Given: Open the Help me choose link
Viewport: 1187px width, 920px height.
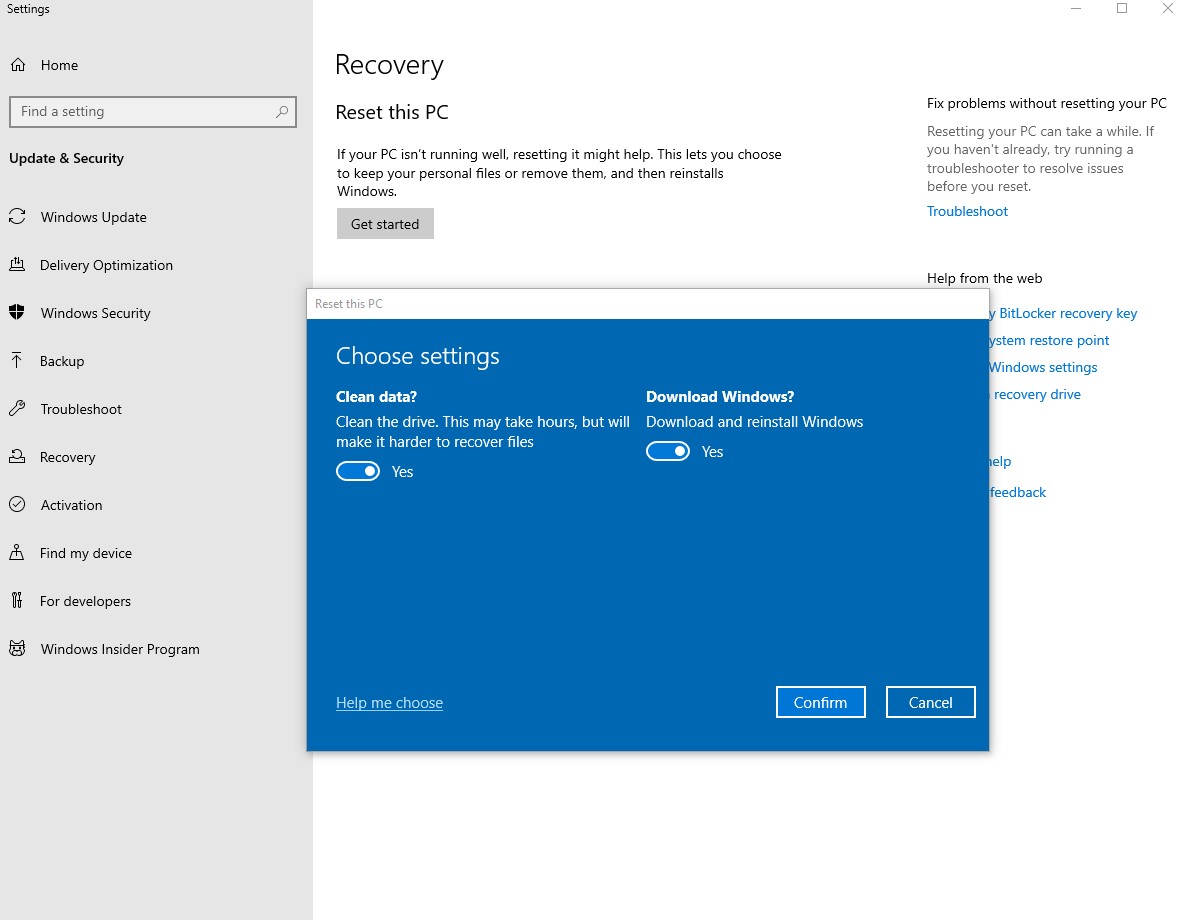Looking at the screenshot, I should 389,703.
